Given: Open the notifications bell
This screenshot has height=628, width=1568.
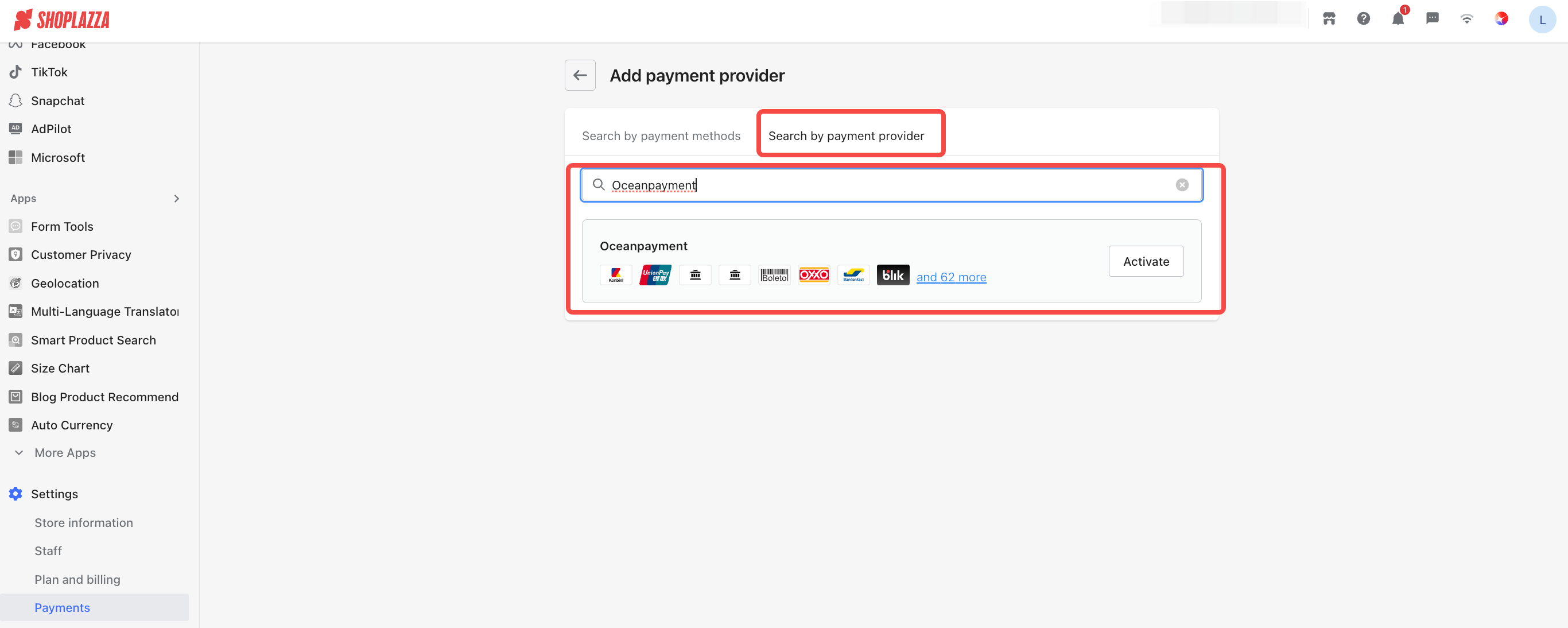Looking at the screenshot, I should click(x=1398, y=19).
